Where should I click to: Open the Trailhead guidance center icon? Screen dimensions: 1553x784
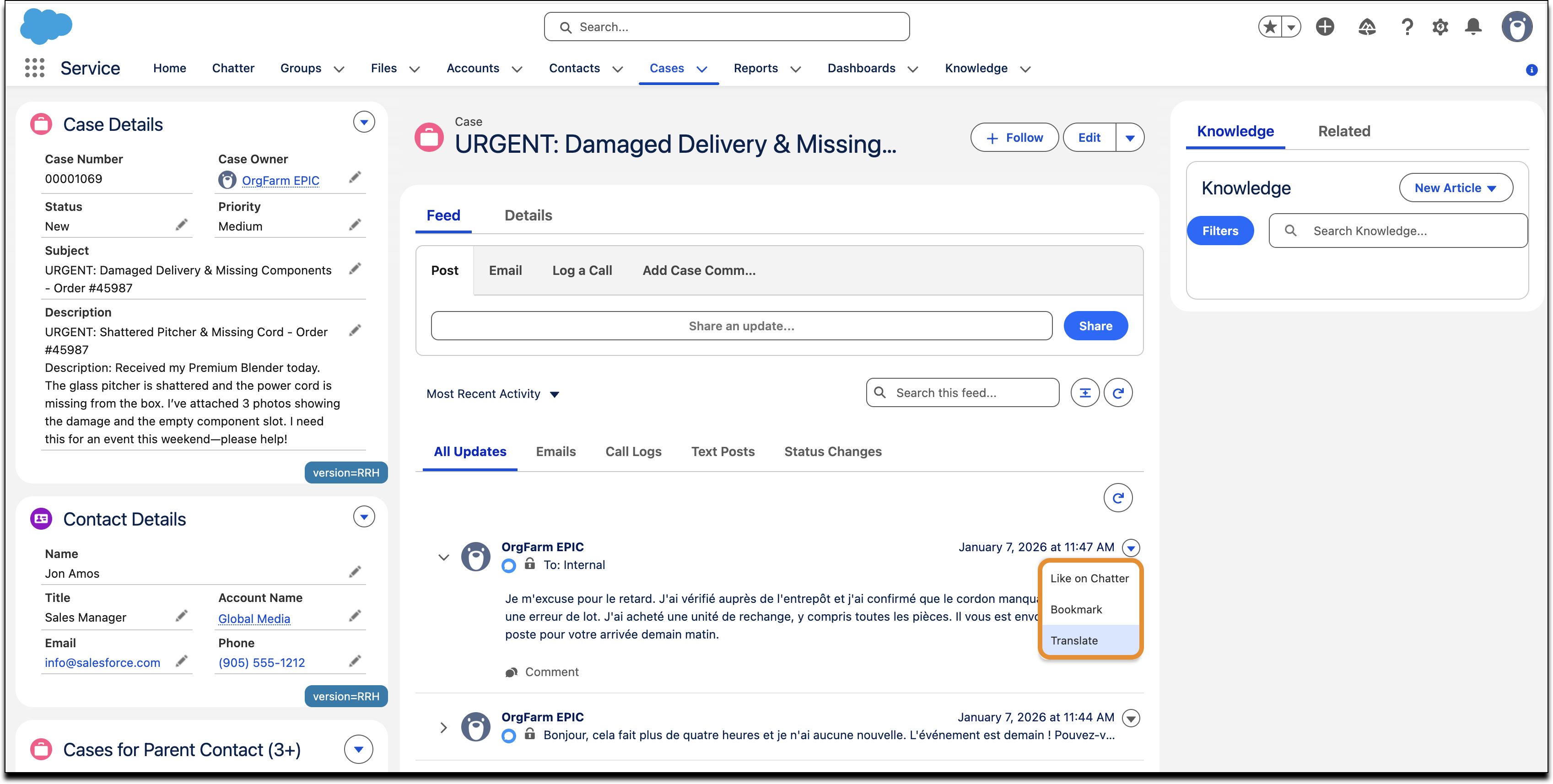click(1367, 27)
